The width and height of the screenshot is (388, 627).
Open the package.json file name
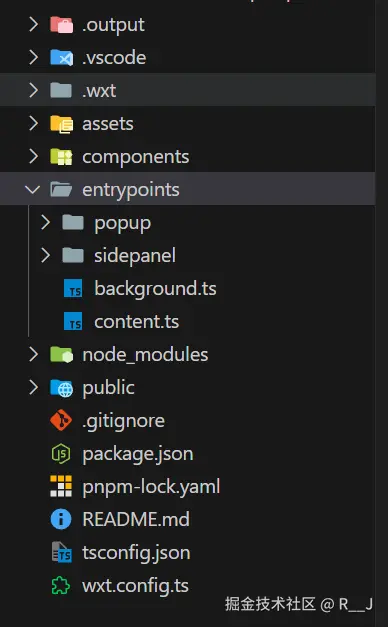pos(138,454)
